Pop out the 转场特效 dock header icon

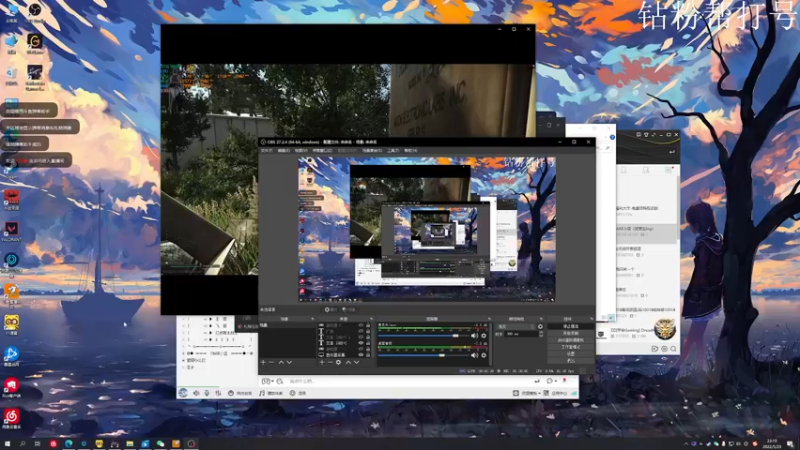[x=542, y=319]
